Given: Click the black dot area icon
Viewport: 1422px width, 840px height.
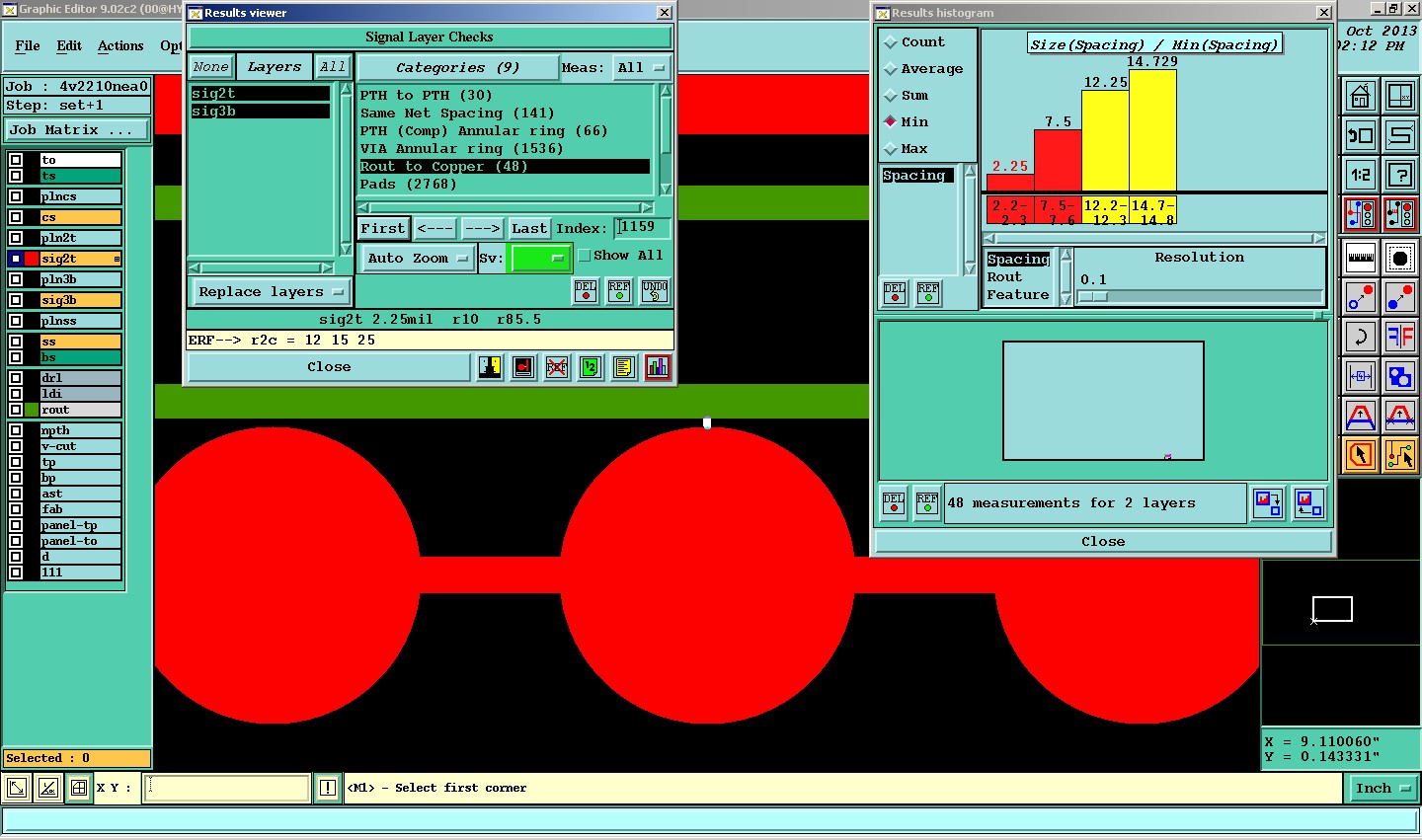Looking at the screenshot, I should coord(1400,259).
